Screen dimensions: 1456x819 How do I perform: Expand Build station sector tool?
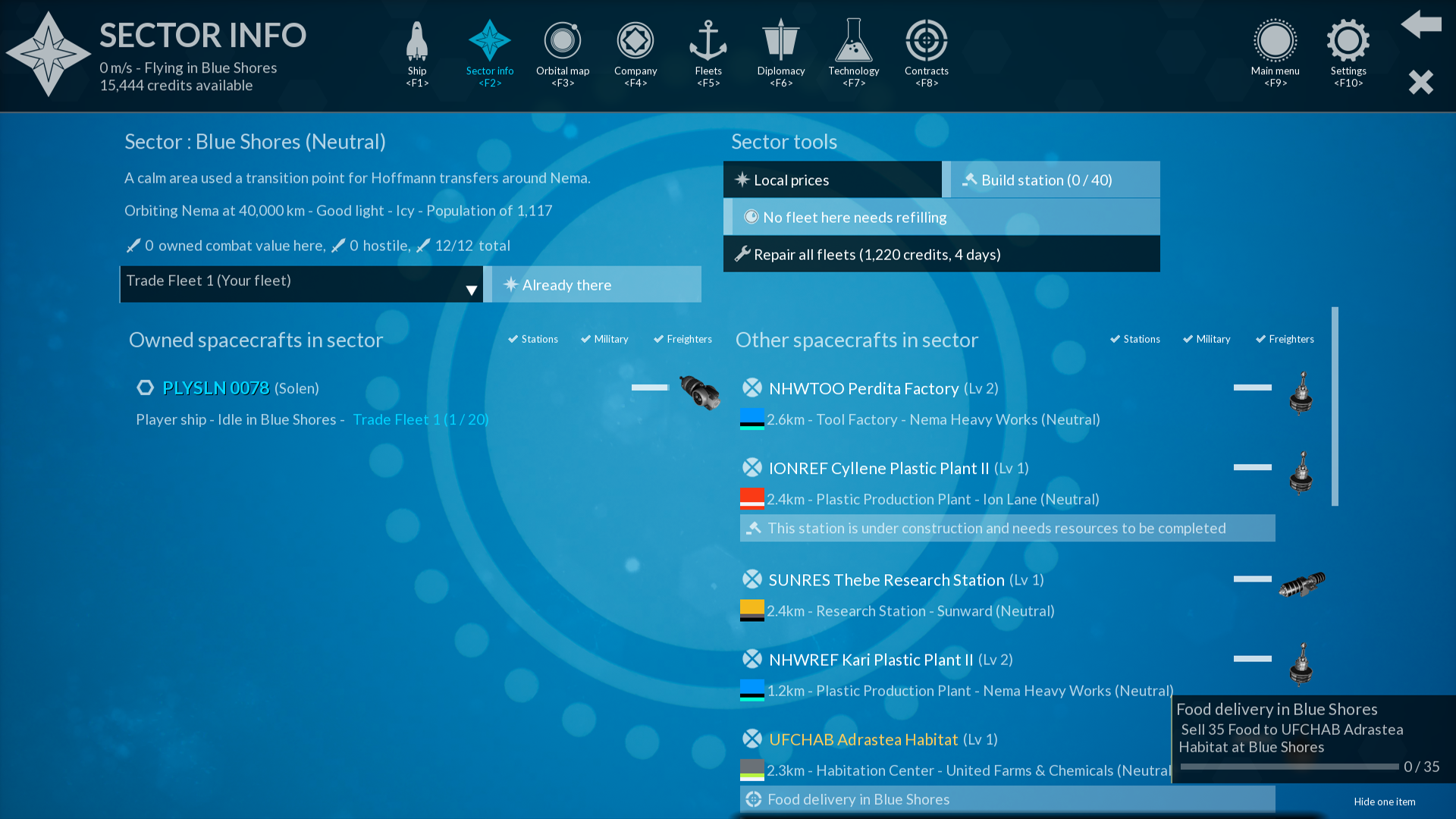[1050, 179]
